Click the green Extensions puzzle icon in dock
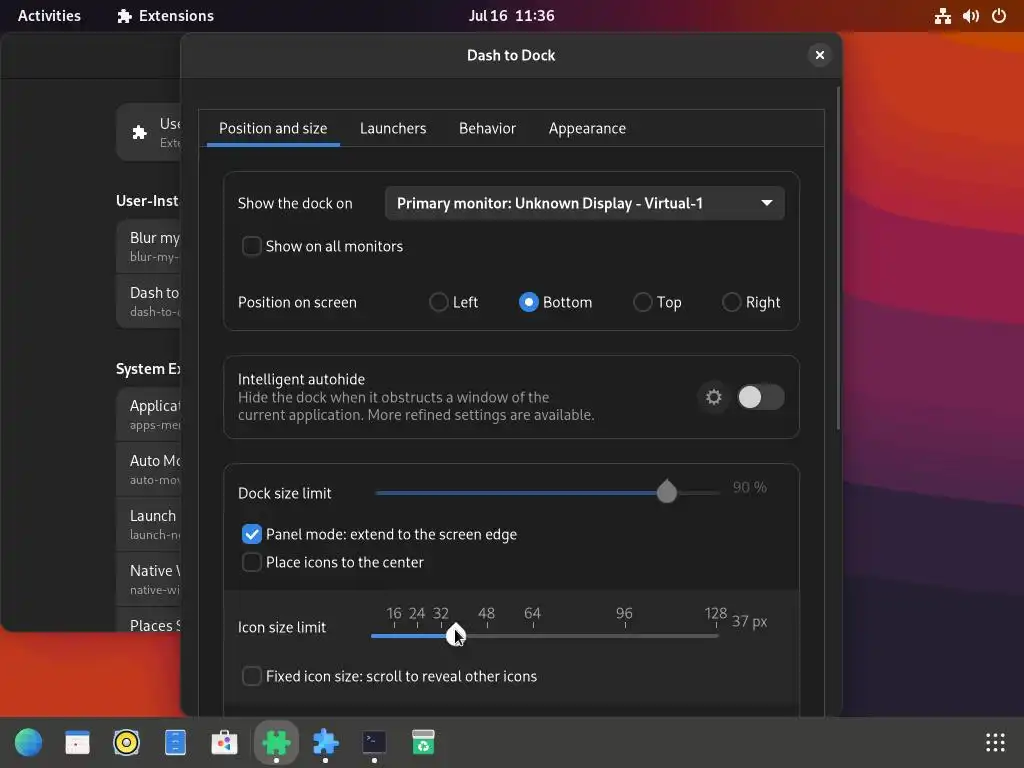Viewport: 1024px width, 768px height. click(276, 743)
